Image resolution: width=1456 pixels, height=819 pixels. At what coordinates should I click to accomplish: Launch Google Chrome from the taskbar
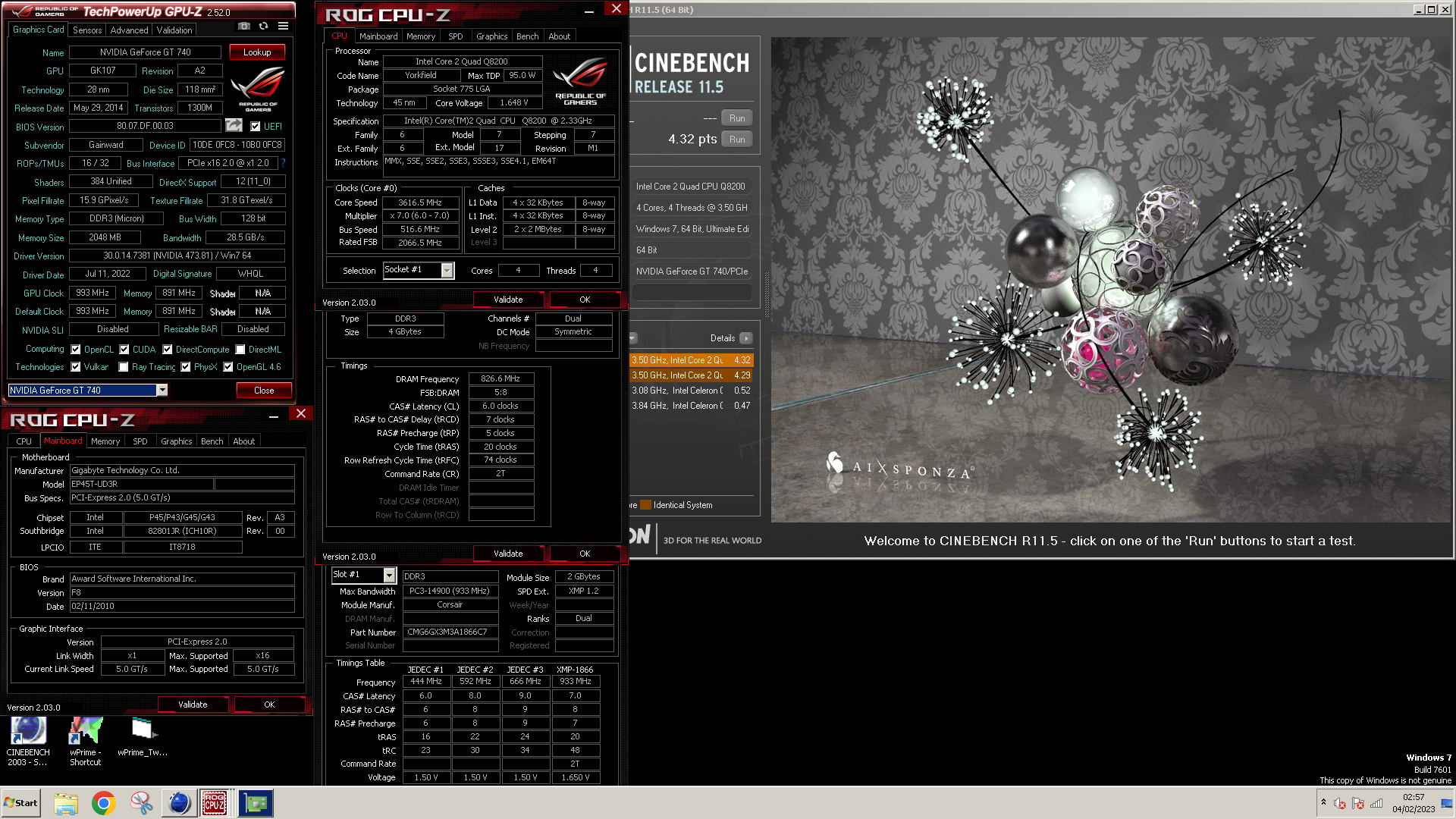tap(104, 803)
